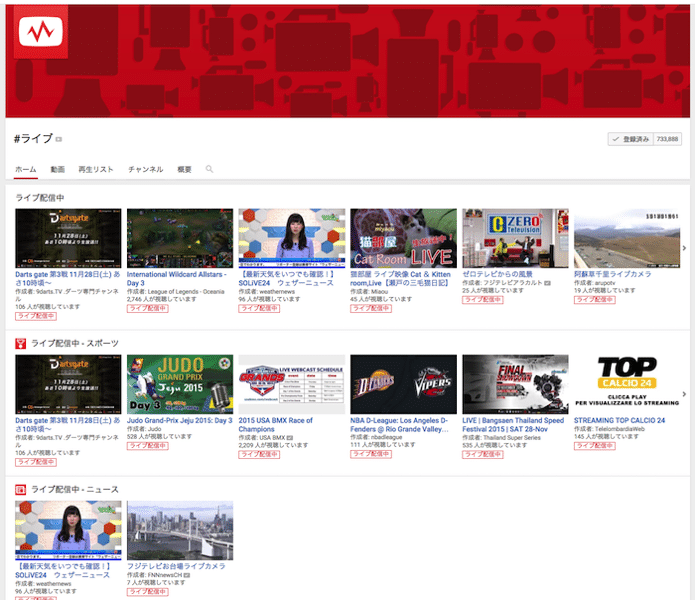Switch to the 動画 tab
This screenshot has width=695, height=600.
pos(58,169)
